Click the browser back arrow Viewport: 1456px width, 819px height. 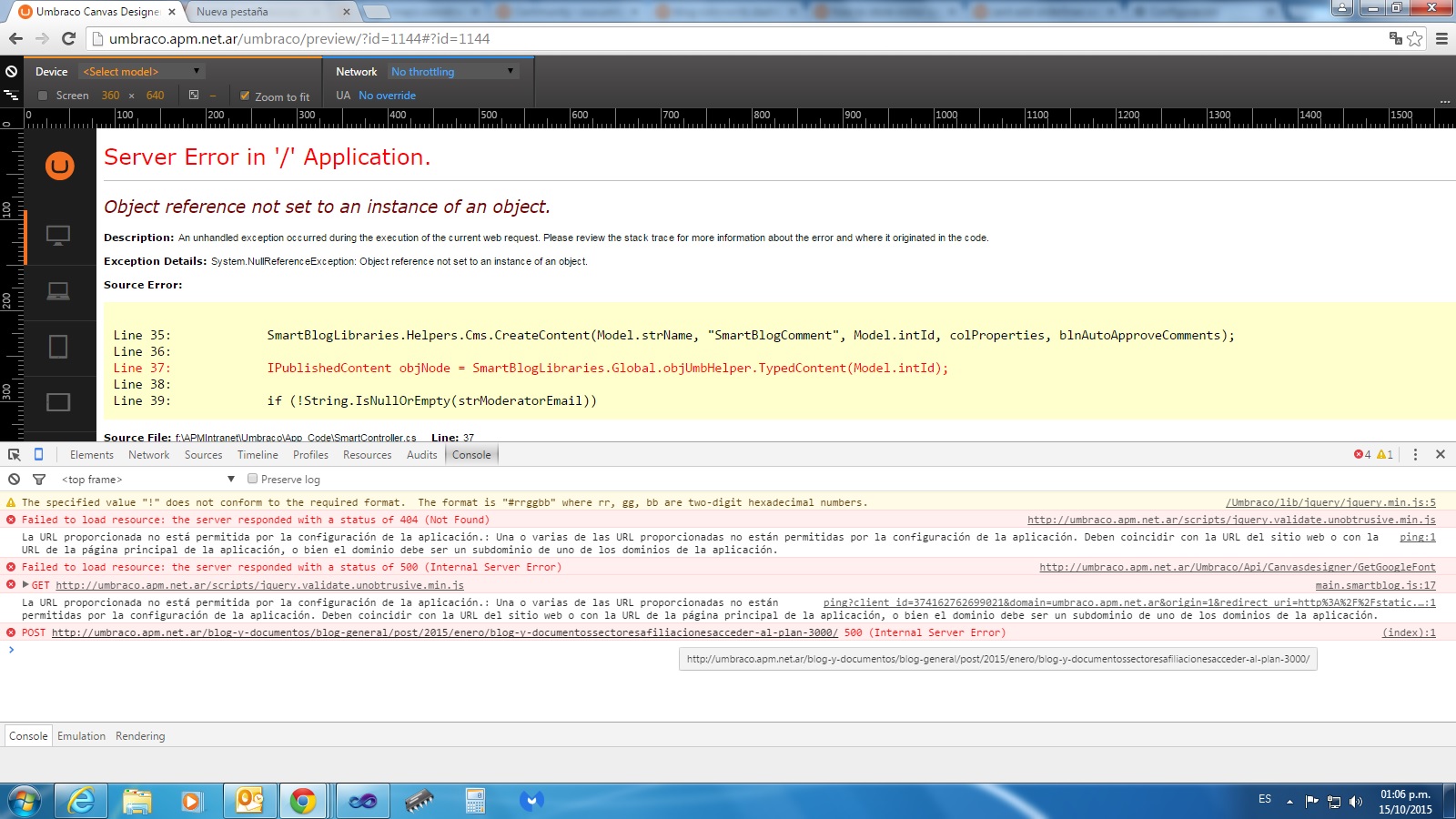[x=15, y=38]
